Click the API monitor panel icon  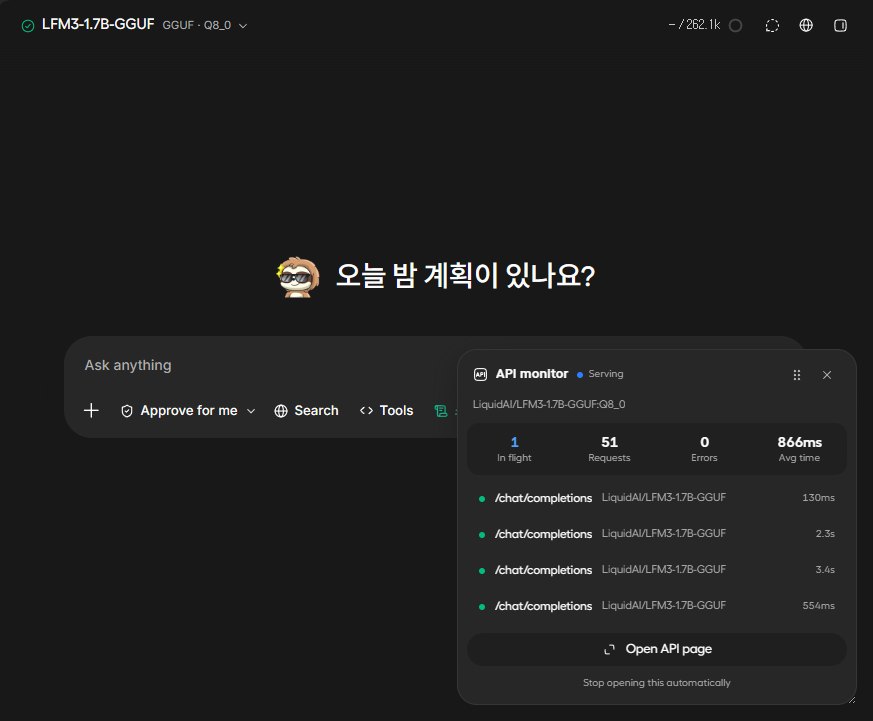coord(480,374)
